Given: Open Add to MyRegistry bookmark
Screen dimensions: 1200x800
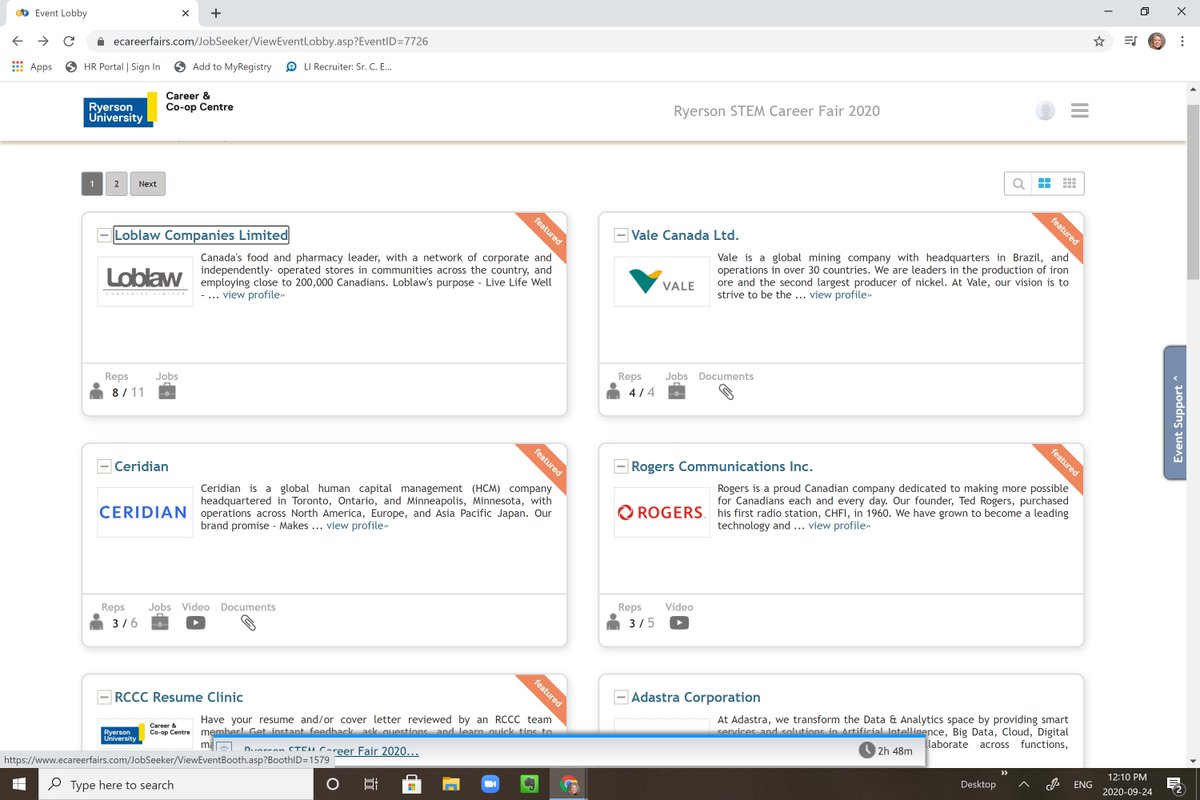Looking at the screenshot, I should 222,67.
